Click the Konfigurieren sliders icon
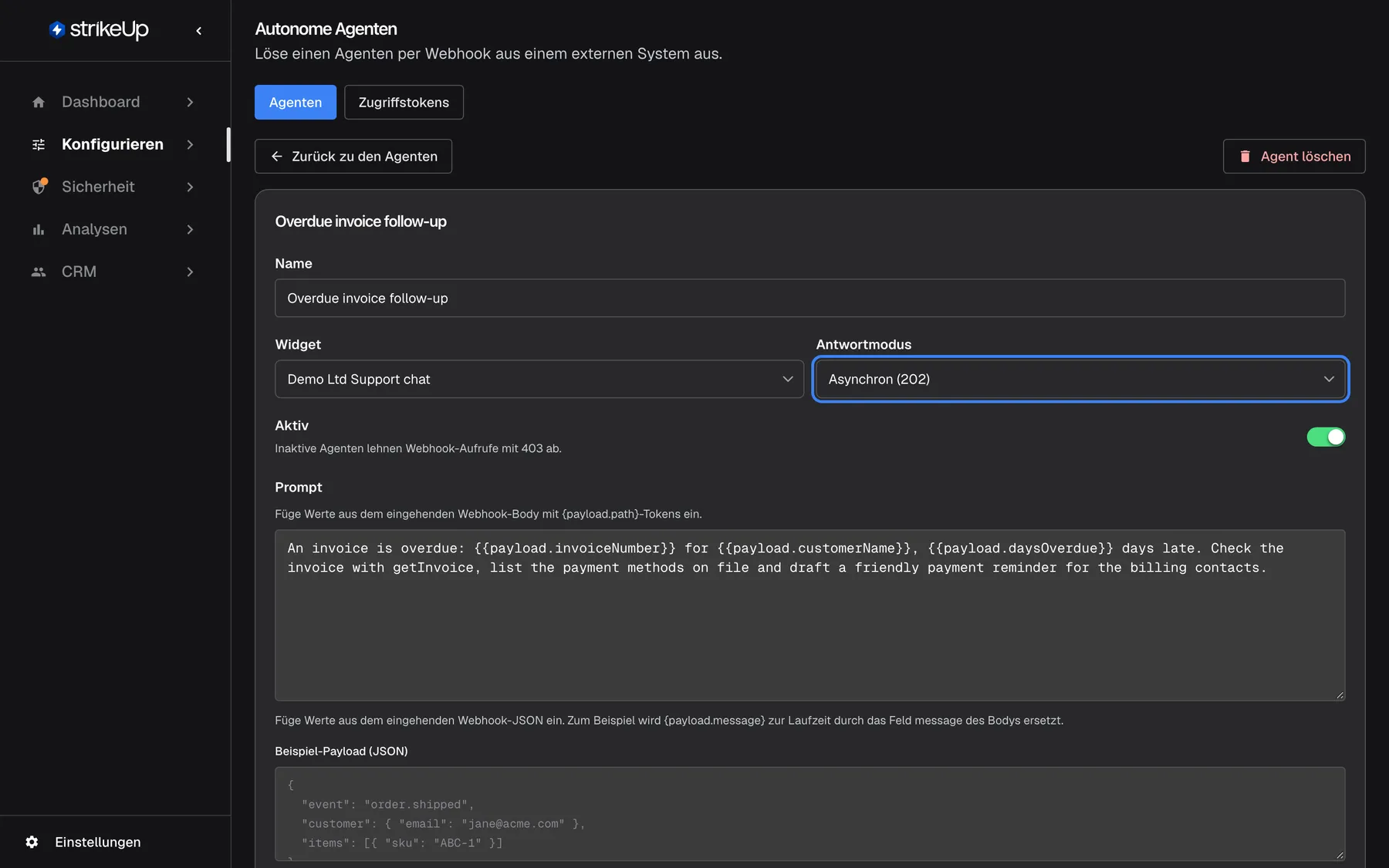Image resolution: width=1389 pixels, height=868 pixels. coord(39,144)
